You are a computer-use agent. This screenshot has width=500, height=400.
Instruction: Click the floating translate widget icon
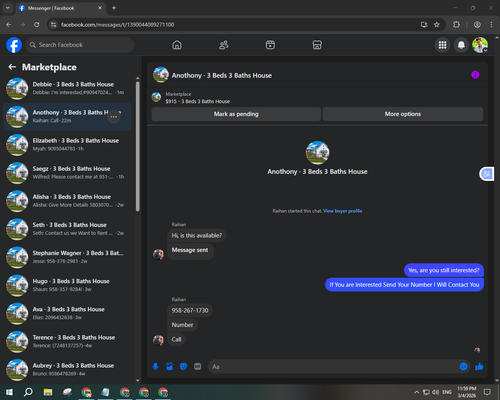click(x=487, y=174)
